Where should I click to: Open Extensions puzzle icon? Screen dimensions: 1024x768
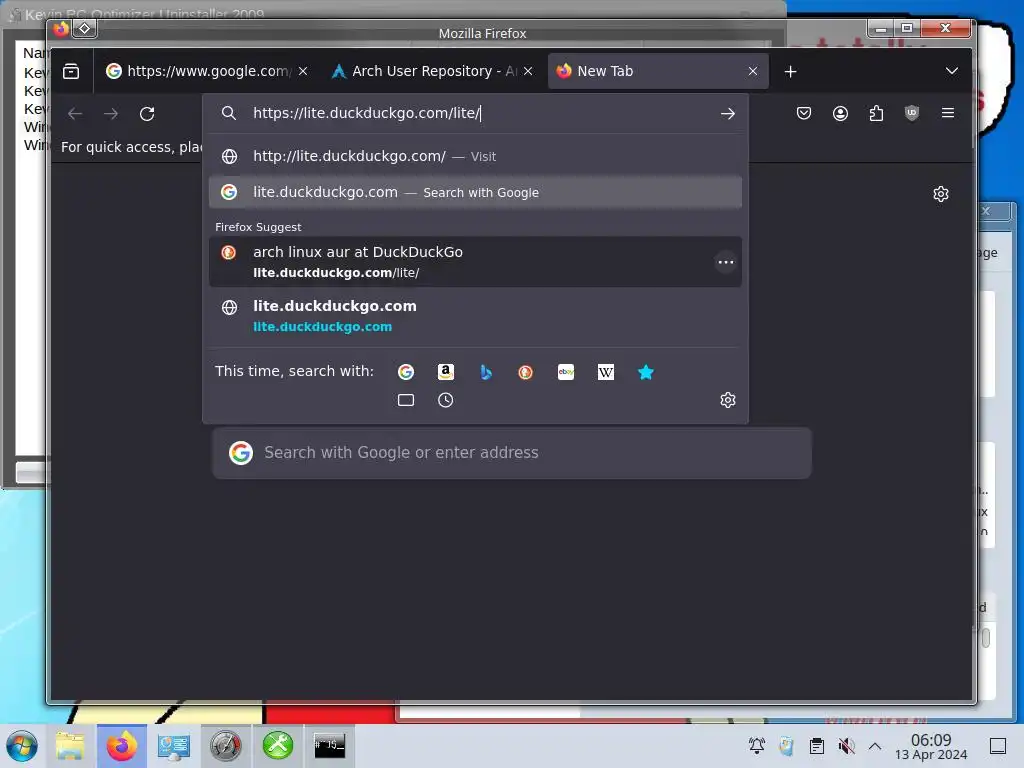tap(876, 114)
